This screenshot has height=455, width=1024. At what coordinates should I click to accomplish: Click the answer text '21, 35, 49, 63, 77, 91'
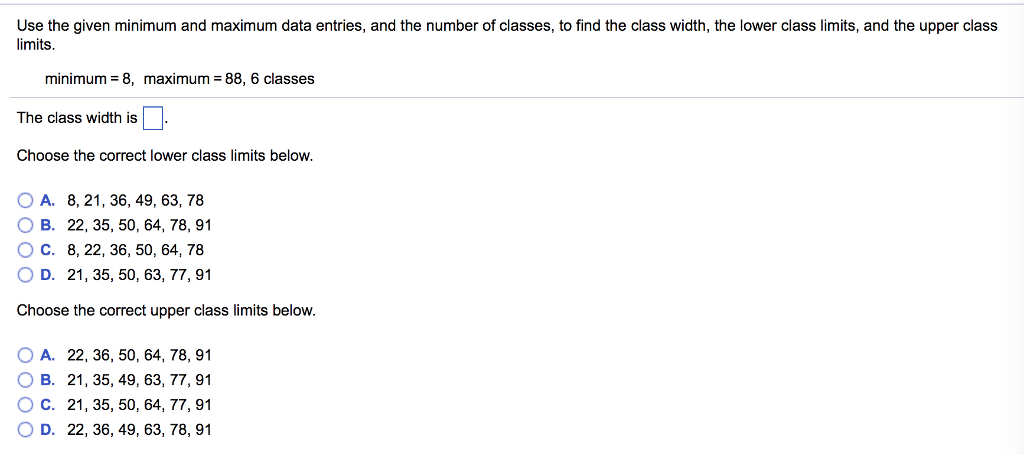139,380
